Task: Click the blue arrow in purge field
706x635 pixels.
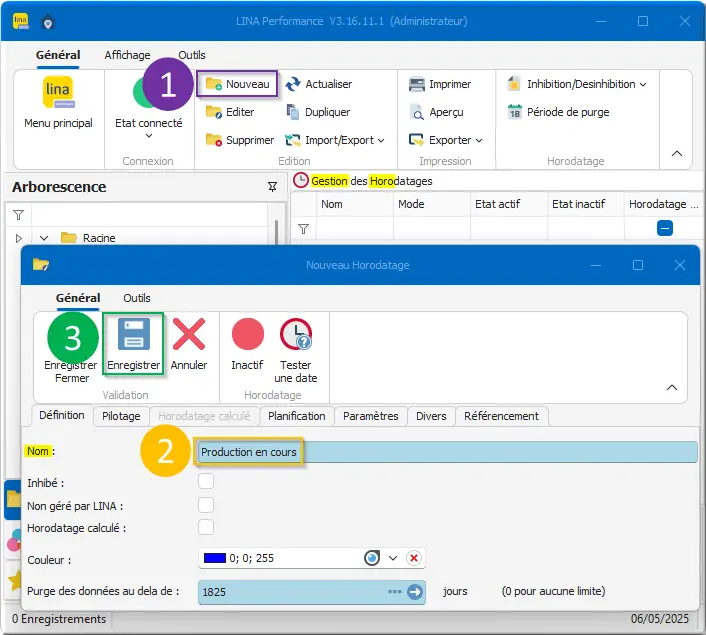Action: (415, 592)
